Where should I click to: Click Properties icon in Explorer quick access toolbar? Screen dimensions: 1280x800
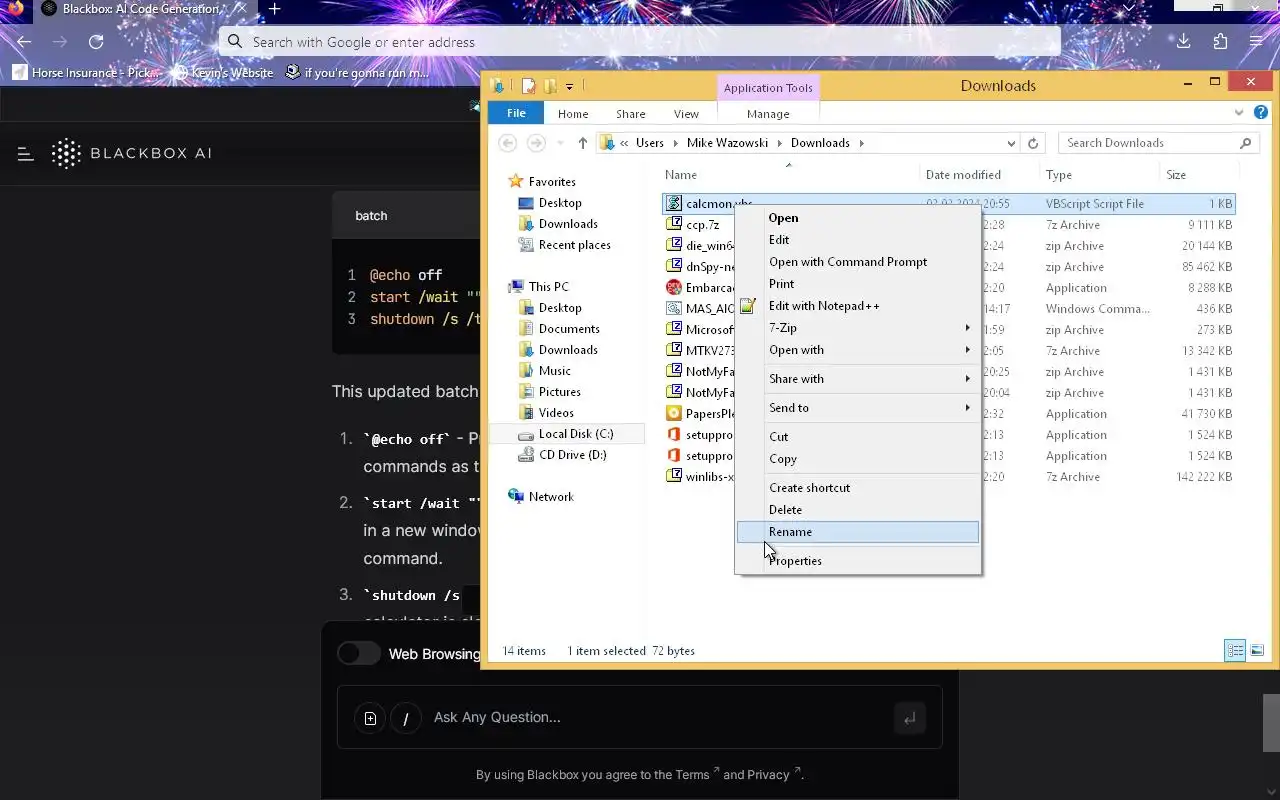[x=529, y=86]
